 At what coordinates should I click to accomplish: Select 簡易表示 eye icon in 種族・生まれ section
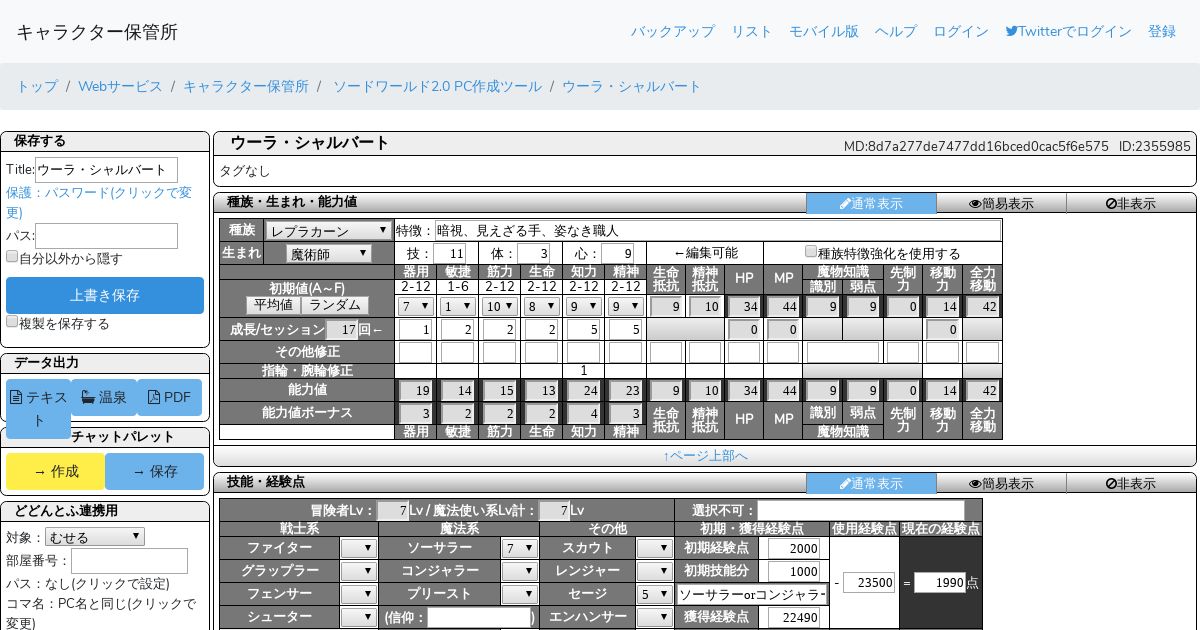point(975,204)
